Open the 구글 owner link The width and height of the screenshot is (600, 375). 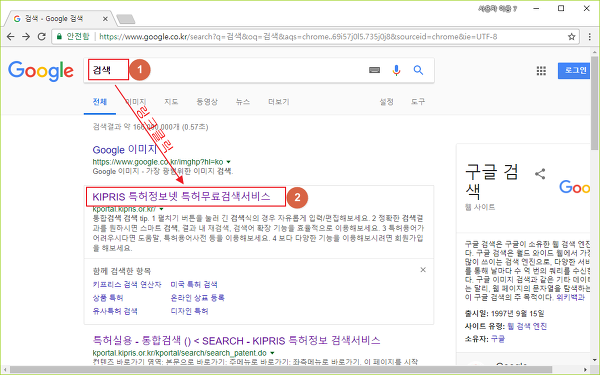point(498,339)
